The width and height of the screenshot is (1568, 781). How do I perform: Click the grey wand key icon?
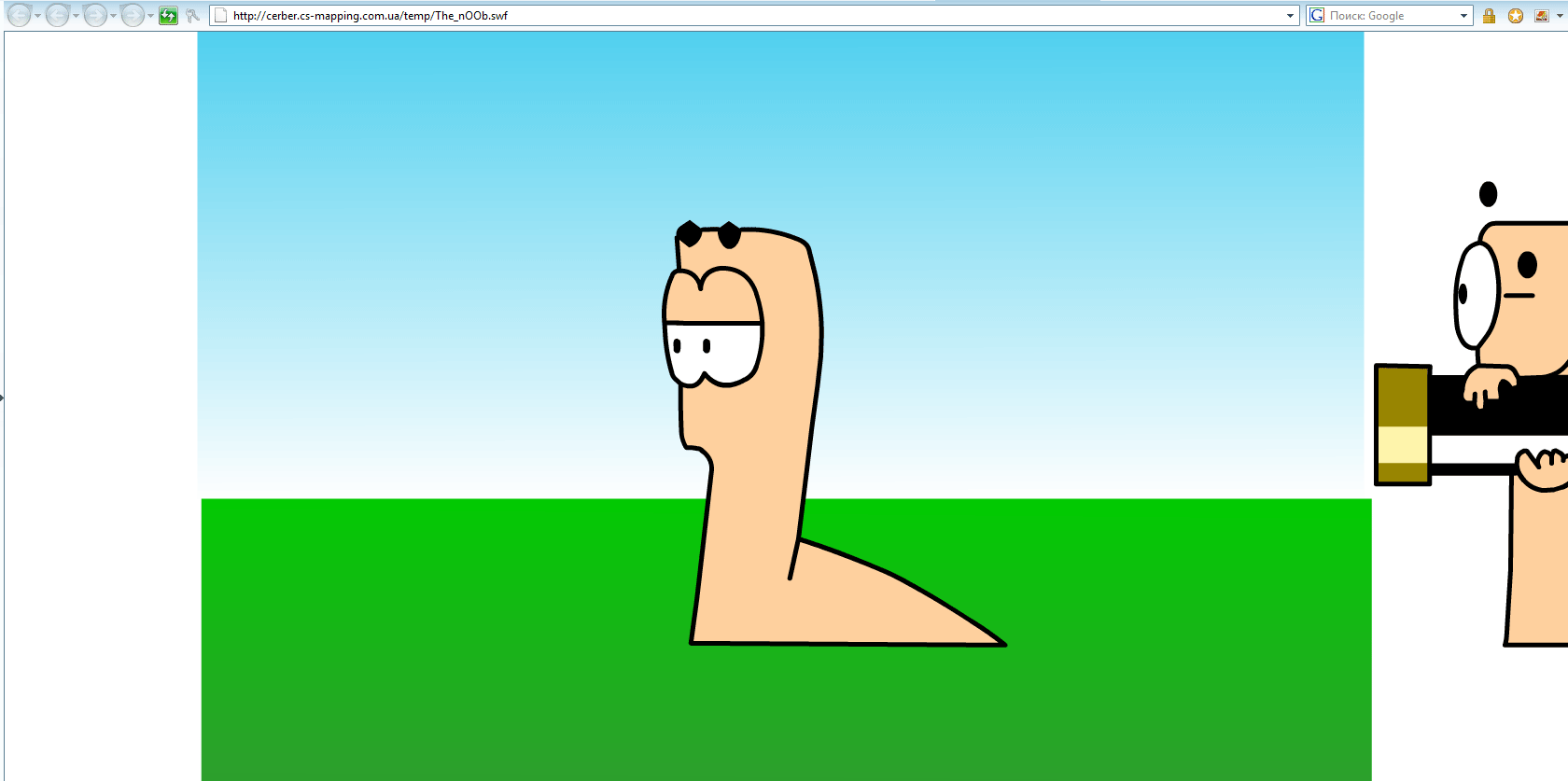point(192,16)
